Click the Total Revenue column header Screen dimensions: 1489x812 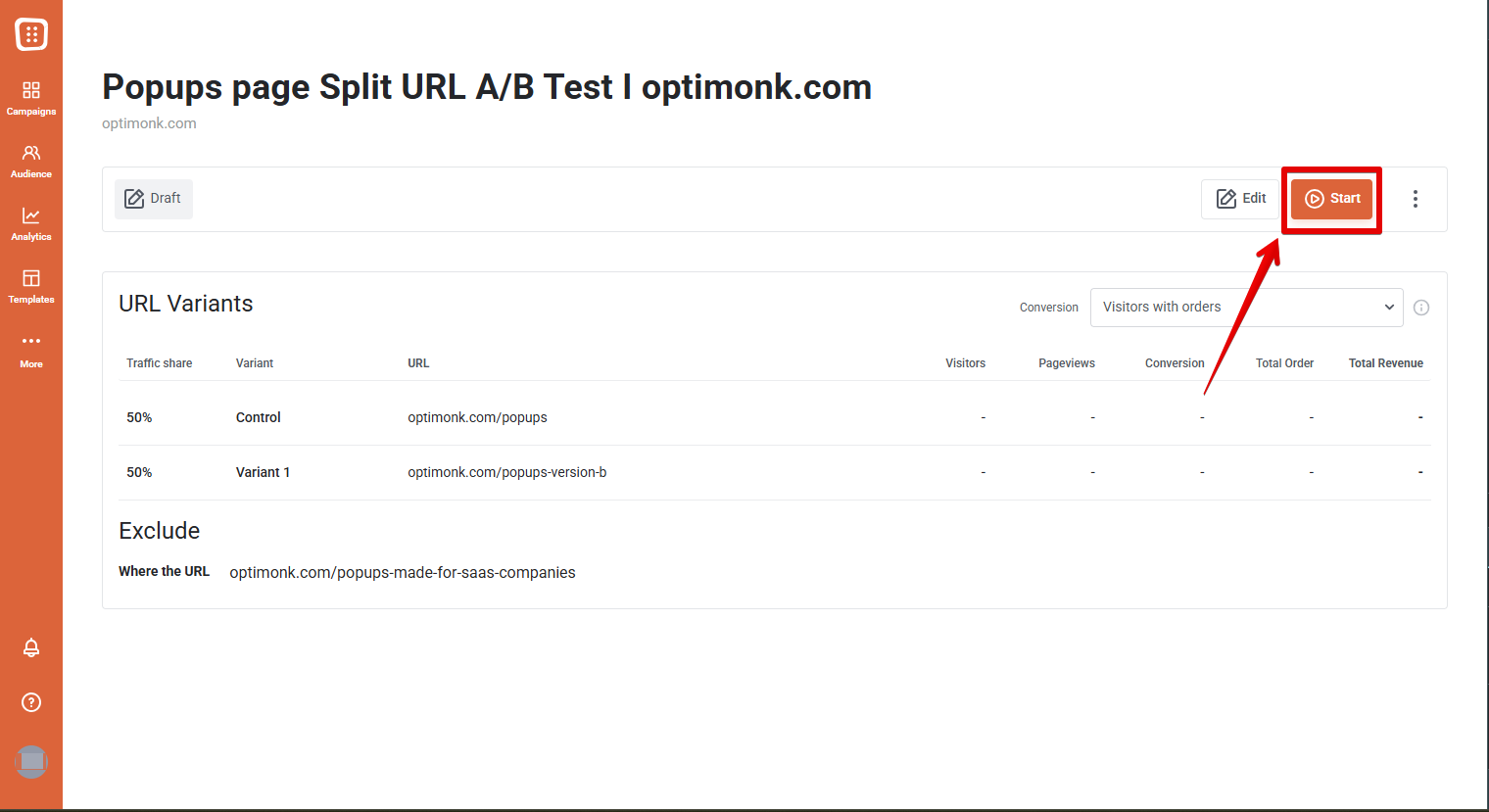point(1386,363)
